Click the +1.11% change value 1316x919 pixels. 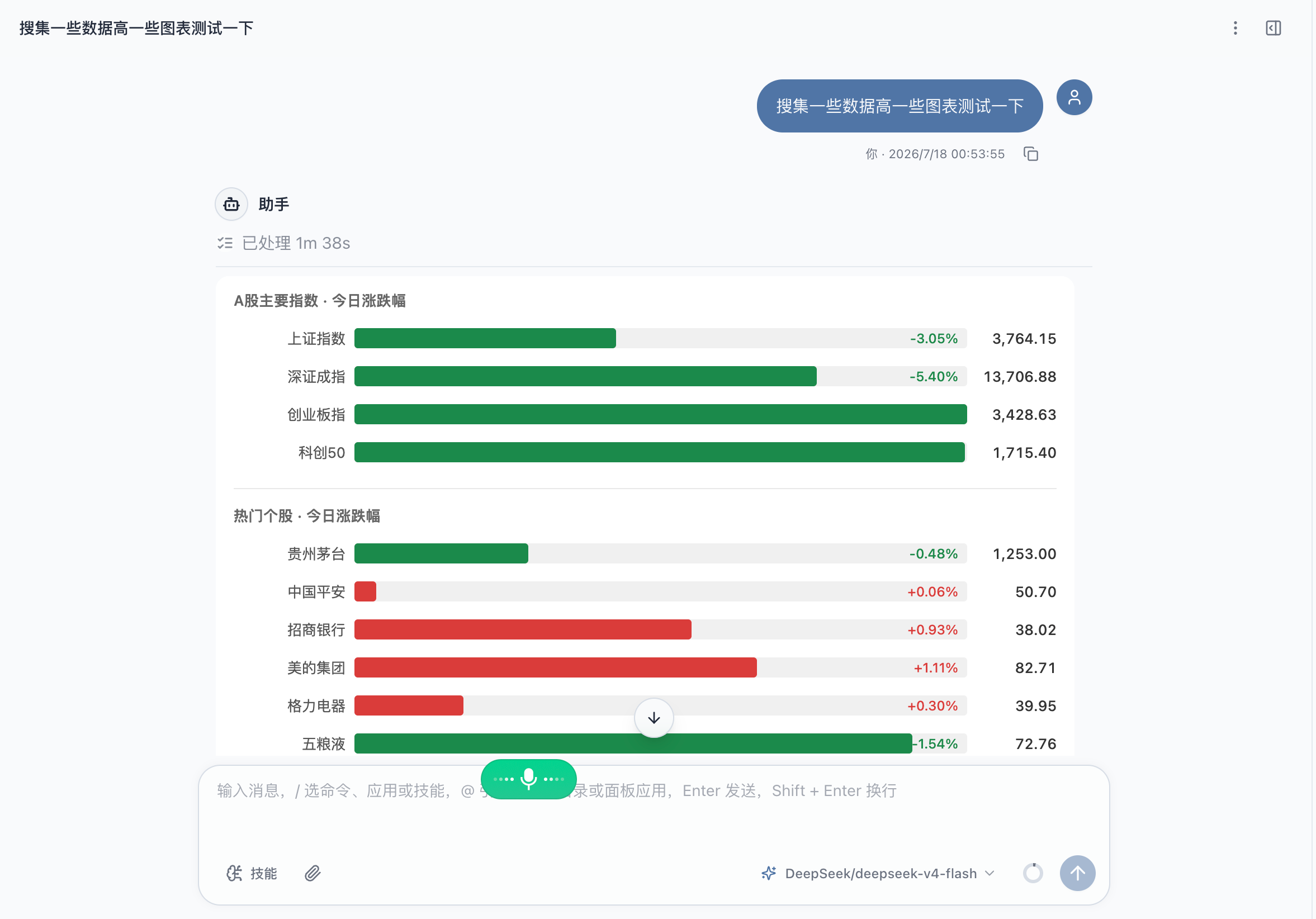[936, 668]
